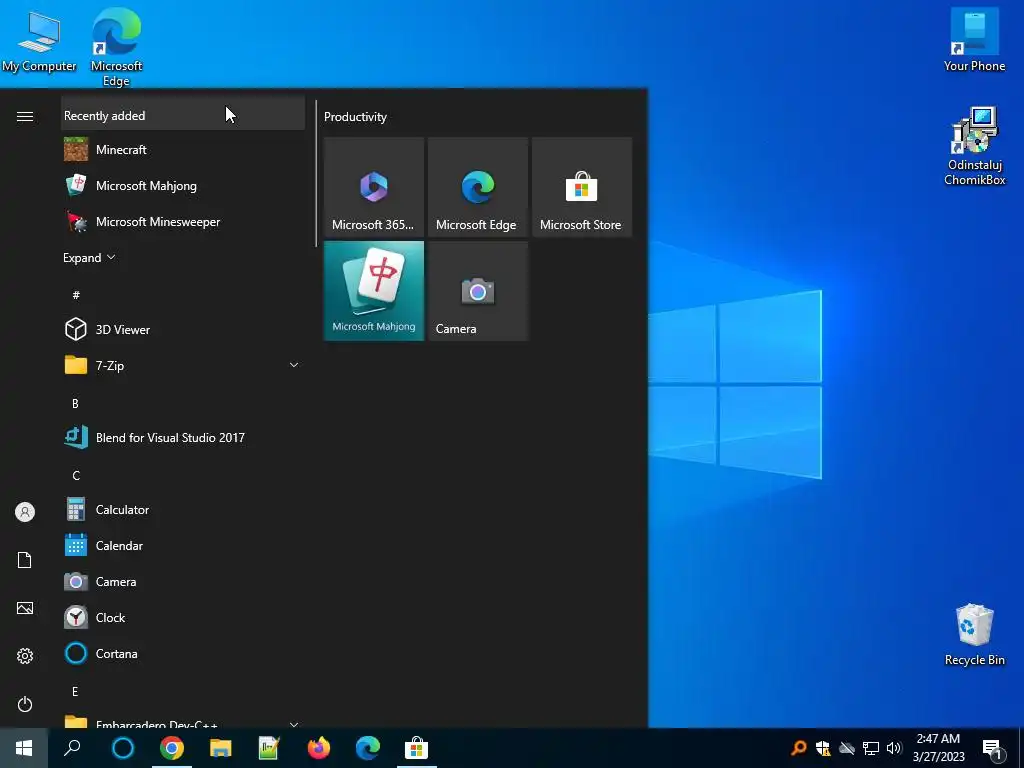Click the E letter header in the app list
The height and width of the screenshot is (768, 1024).
[75, 691]
